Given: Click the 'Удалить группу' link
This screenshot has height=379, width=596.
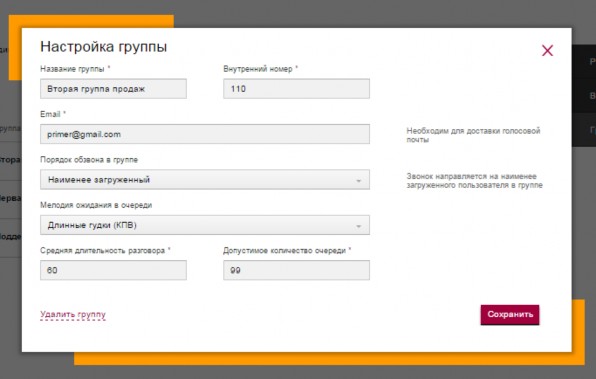Looking at the screenshot, I should point(73,315).
